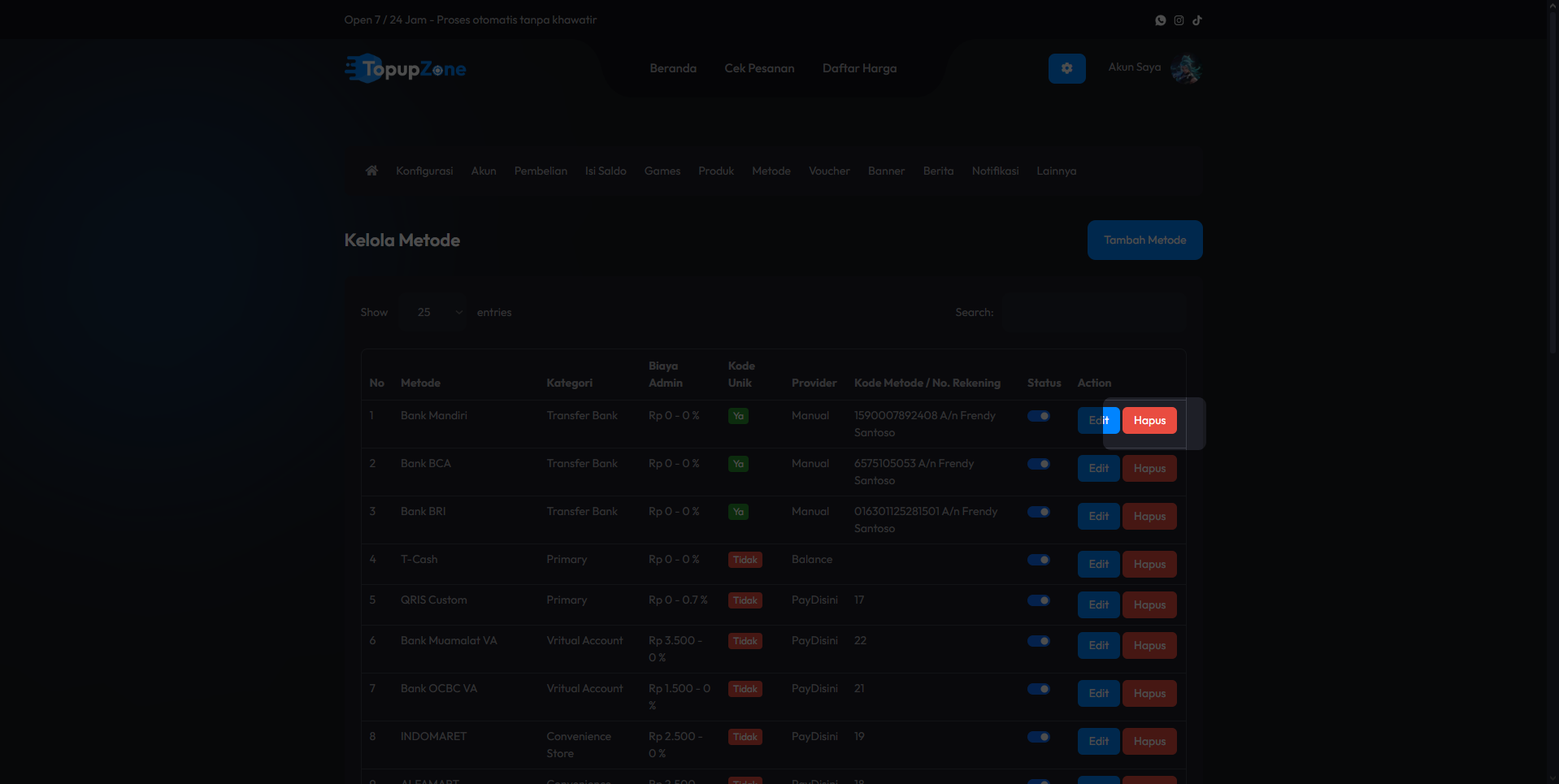Edit the Bank Mandiri method
This screenshot has height=784, width=1559.
pyautogui.click(x=1098, y=420)
